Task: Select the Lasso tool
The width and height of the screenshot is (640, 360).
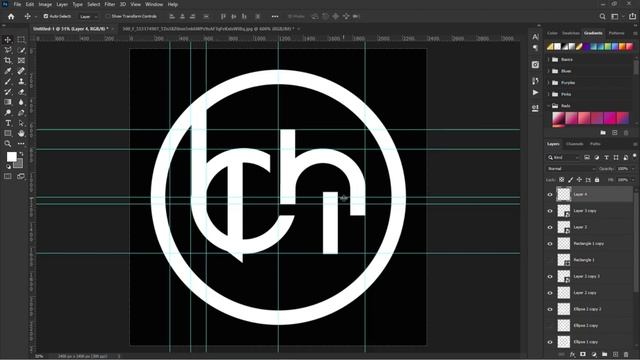Action: click(8, 50)
